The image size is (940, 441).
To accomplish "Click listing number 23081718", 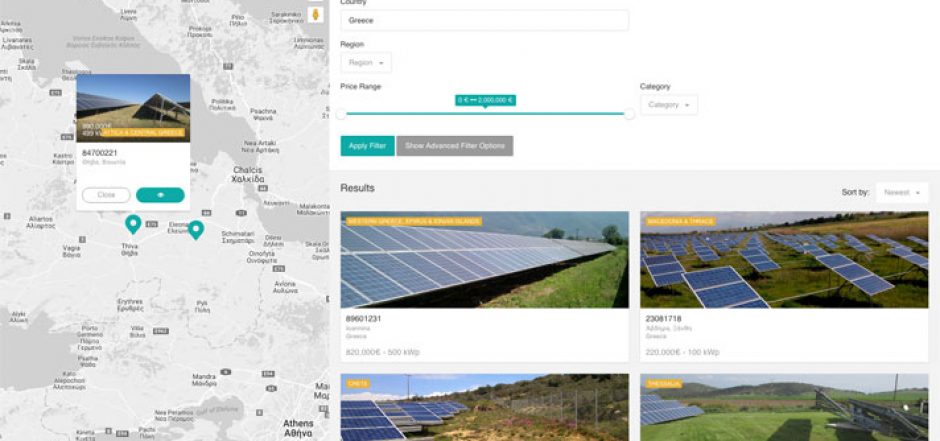I will point(663,319).
